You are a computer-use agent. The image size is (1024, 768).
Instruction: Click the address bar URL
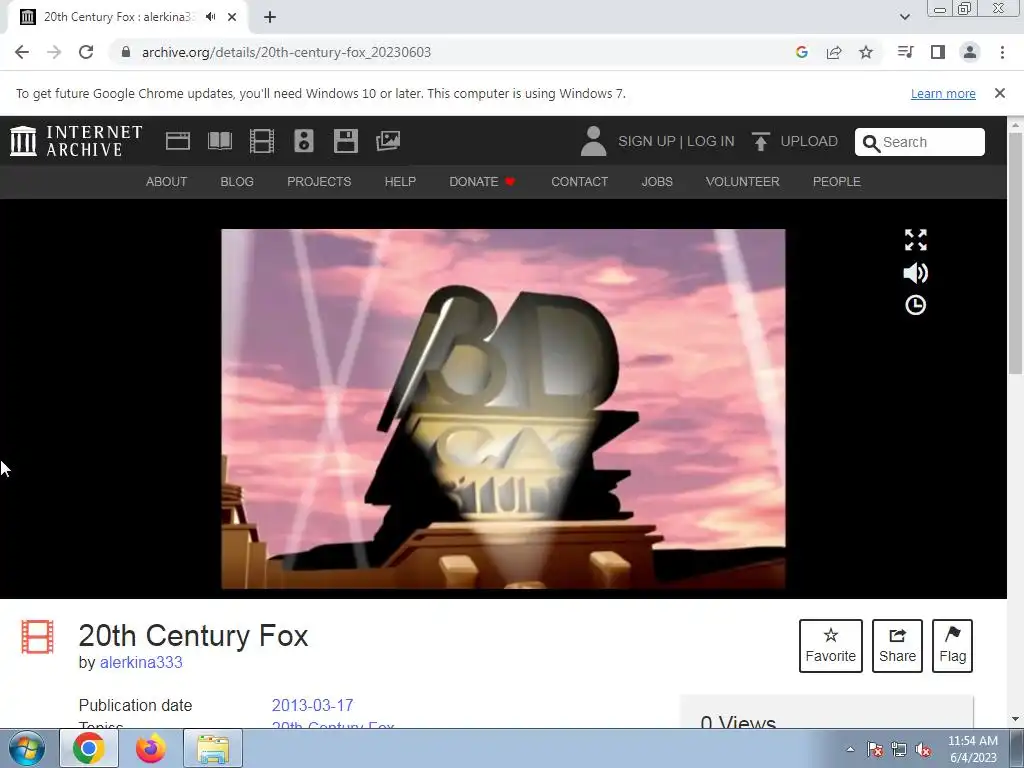tap(286, 52)
